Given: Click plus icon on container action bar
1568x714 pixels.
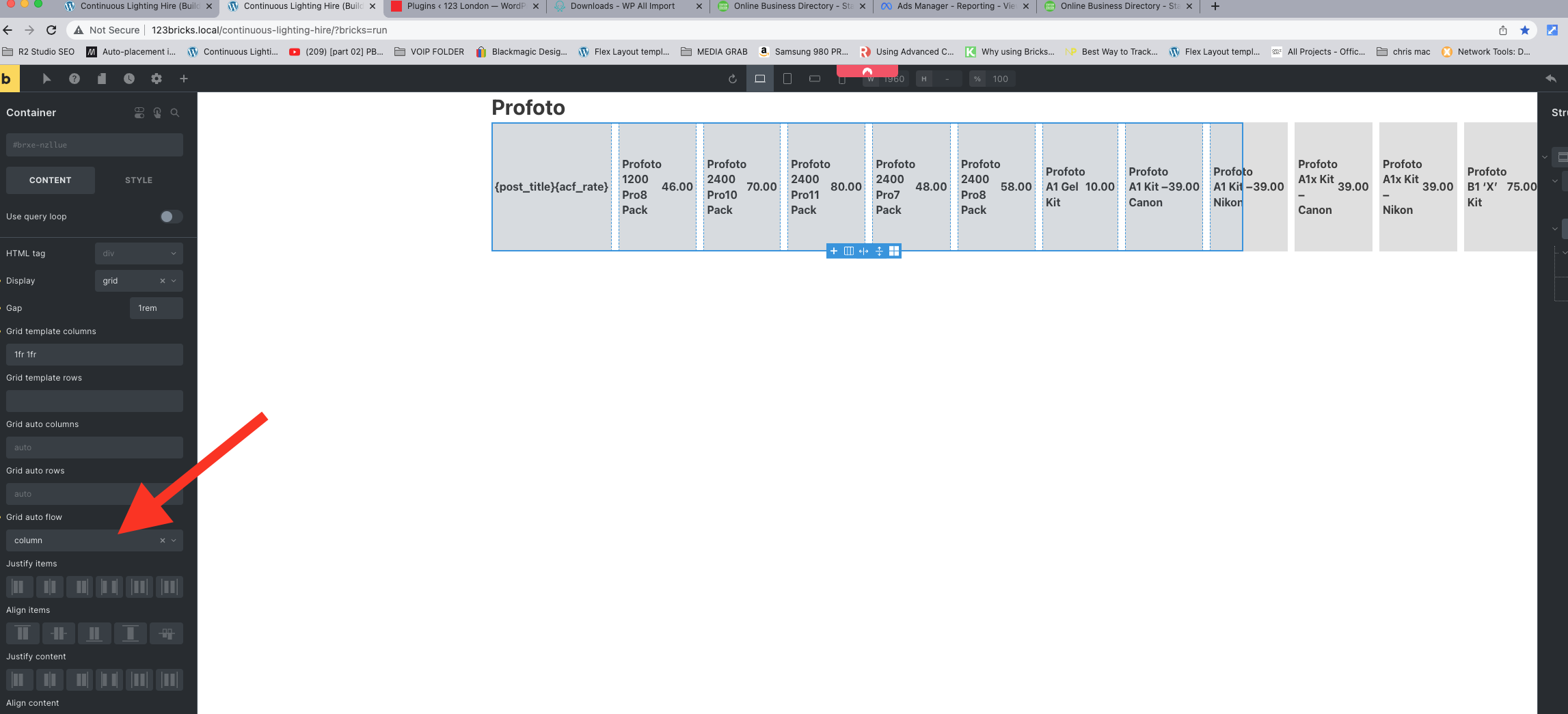Looking at the screenshot, I should [x=834, y=251].
